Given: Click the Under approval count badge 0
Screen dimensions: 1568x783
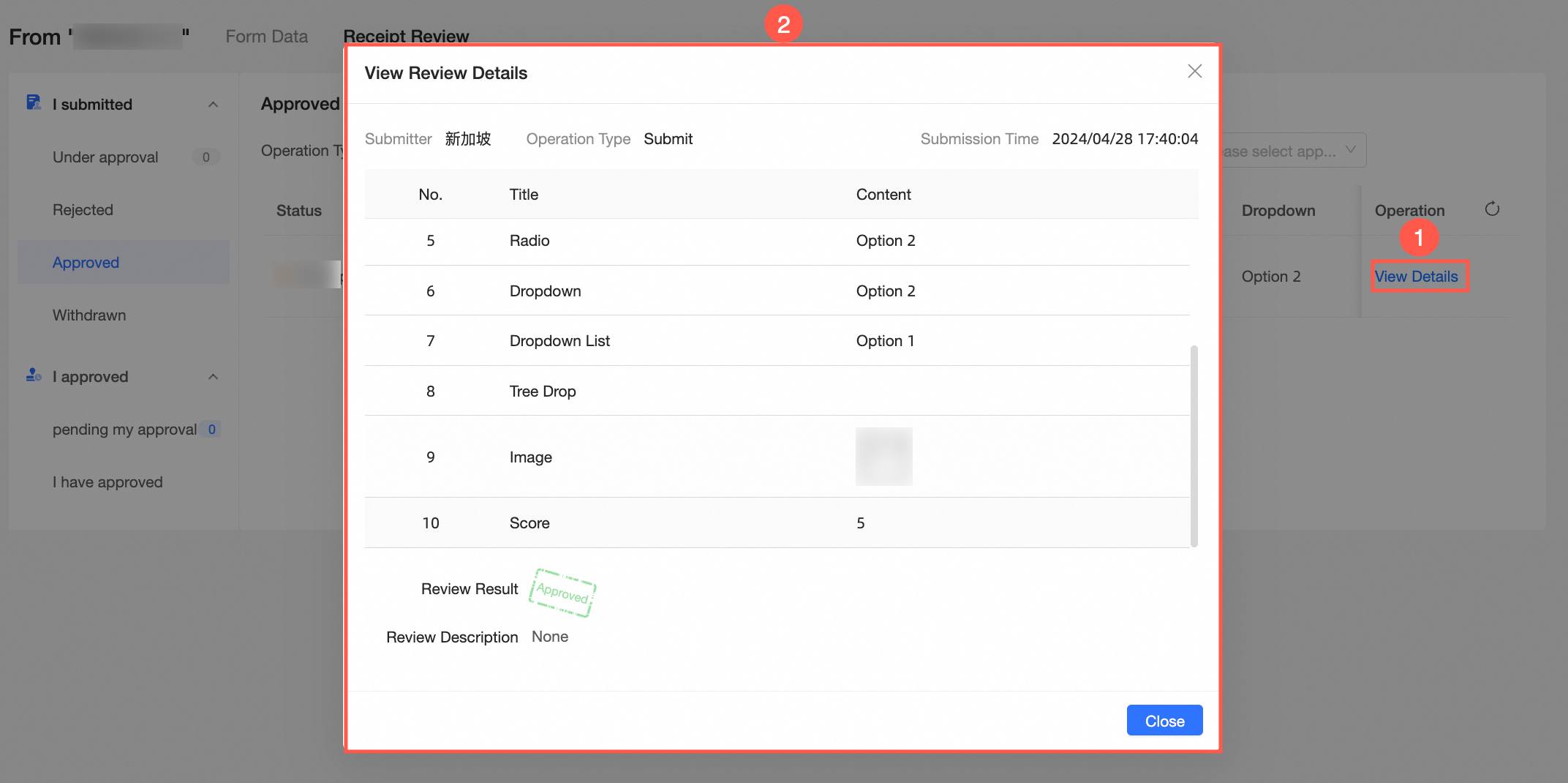Looking at the screenshot, I should 206,157.
